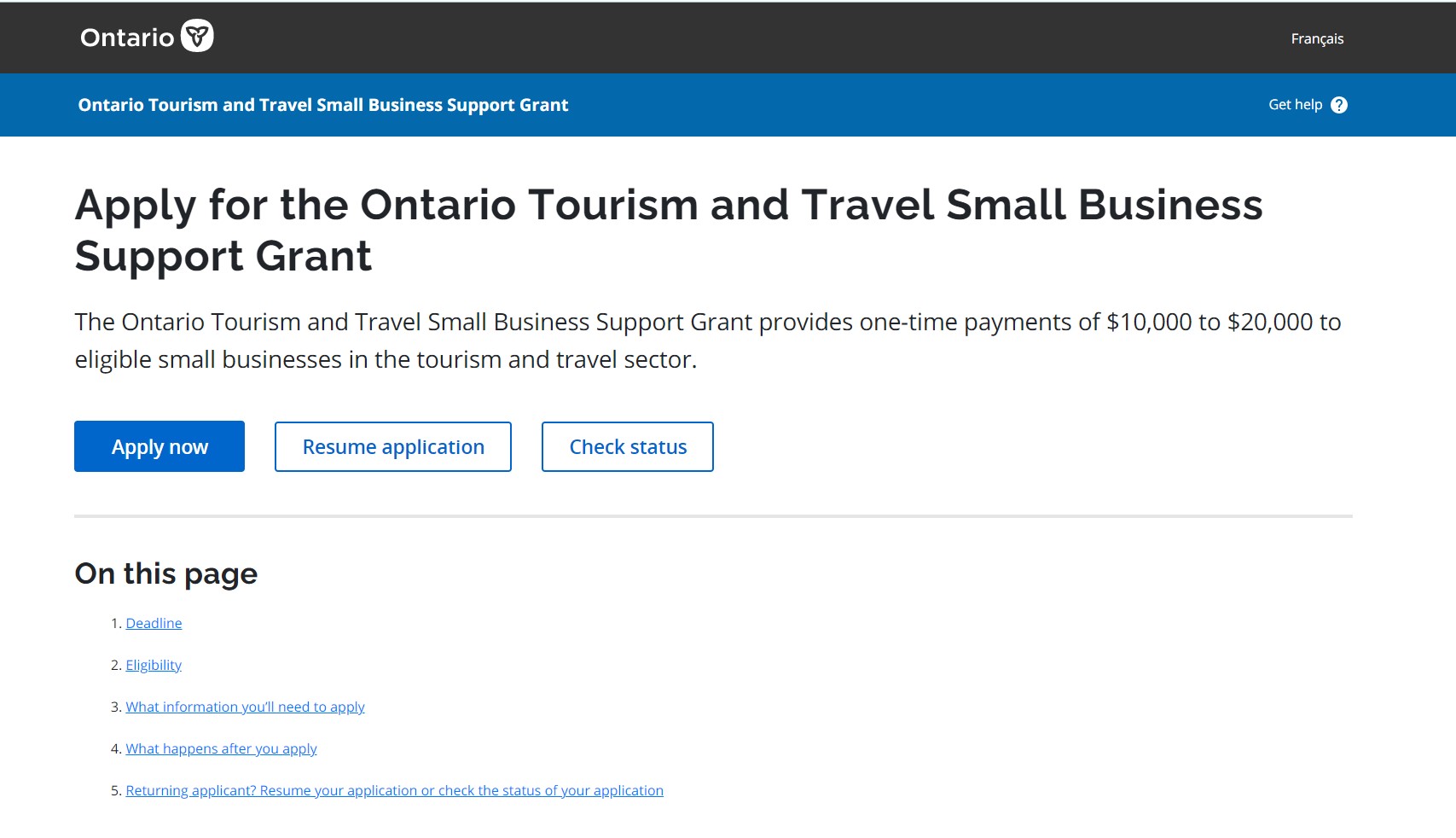This screenshot has height=838, width=1456.
Task: Click the Get help question mark icon
Action: (1339, 105)
